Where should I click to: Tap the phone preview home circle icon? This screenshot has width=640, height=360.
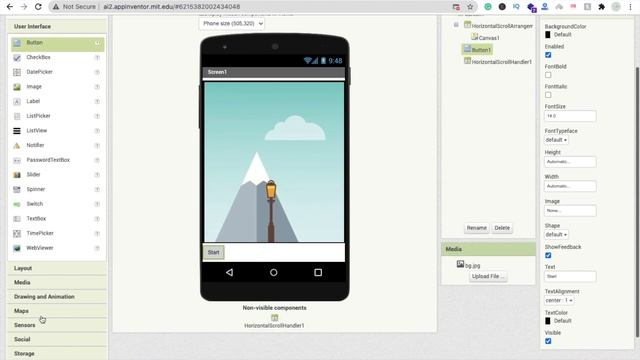pyautogui.click(x=273, y=272)
